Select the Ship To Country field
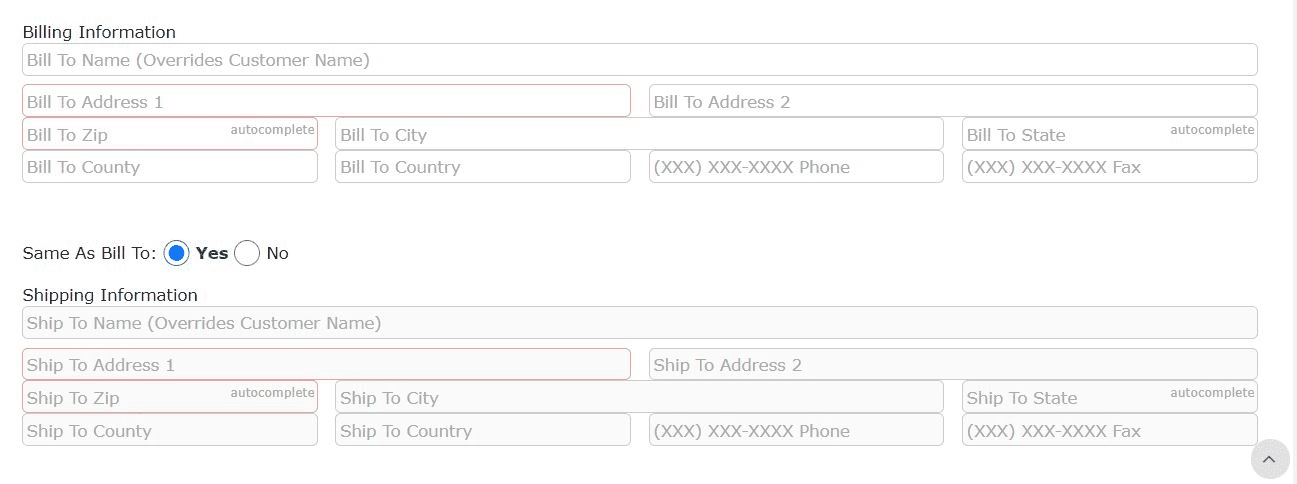This screenshot has height=484, width=1297. click(x=483, y=430)
